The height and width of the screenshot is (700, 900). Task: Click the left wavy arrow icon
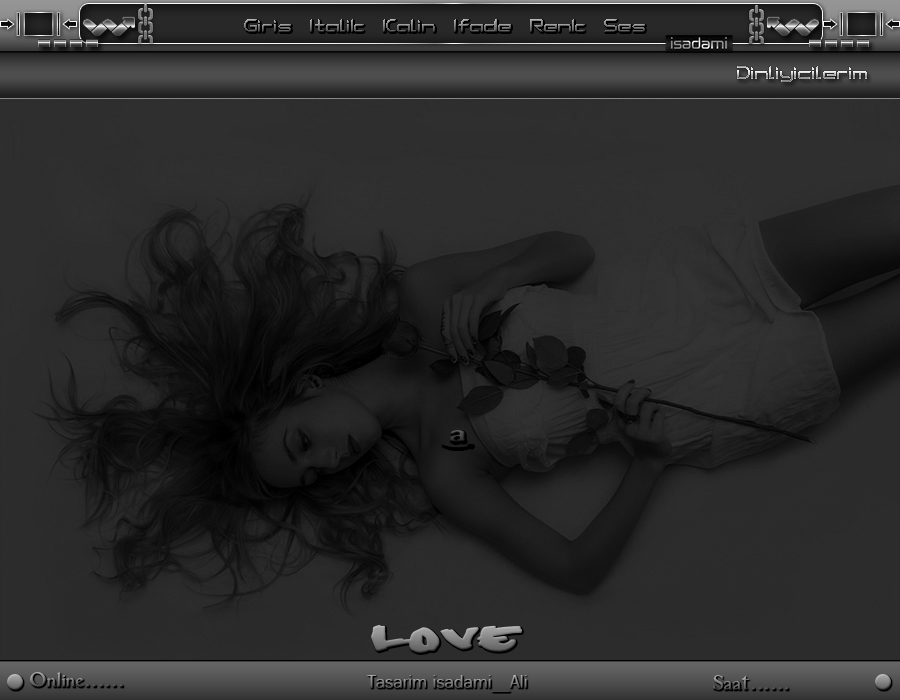pos(108,24)
